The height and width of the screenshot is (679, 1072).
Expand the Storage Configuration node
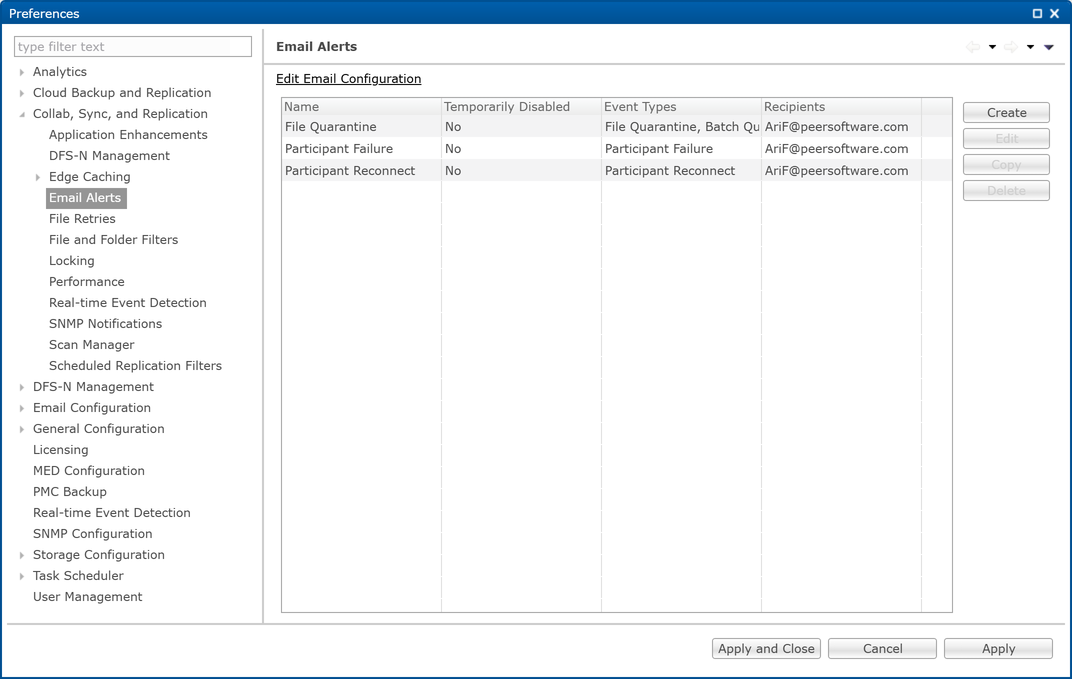pos(22,555)
